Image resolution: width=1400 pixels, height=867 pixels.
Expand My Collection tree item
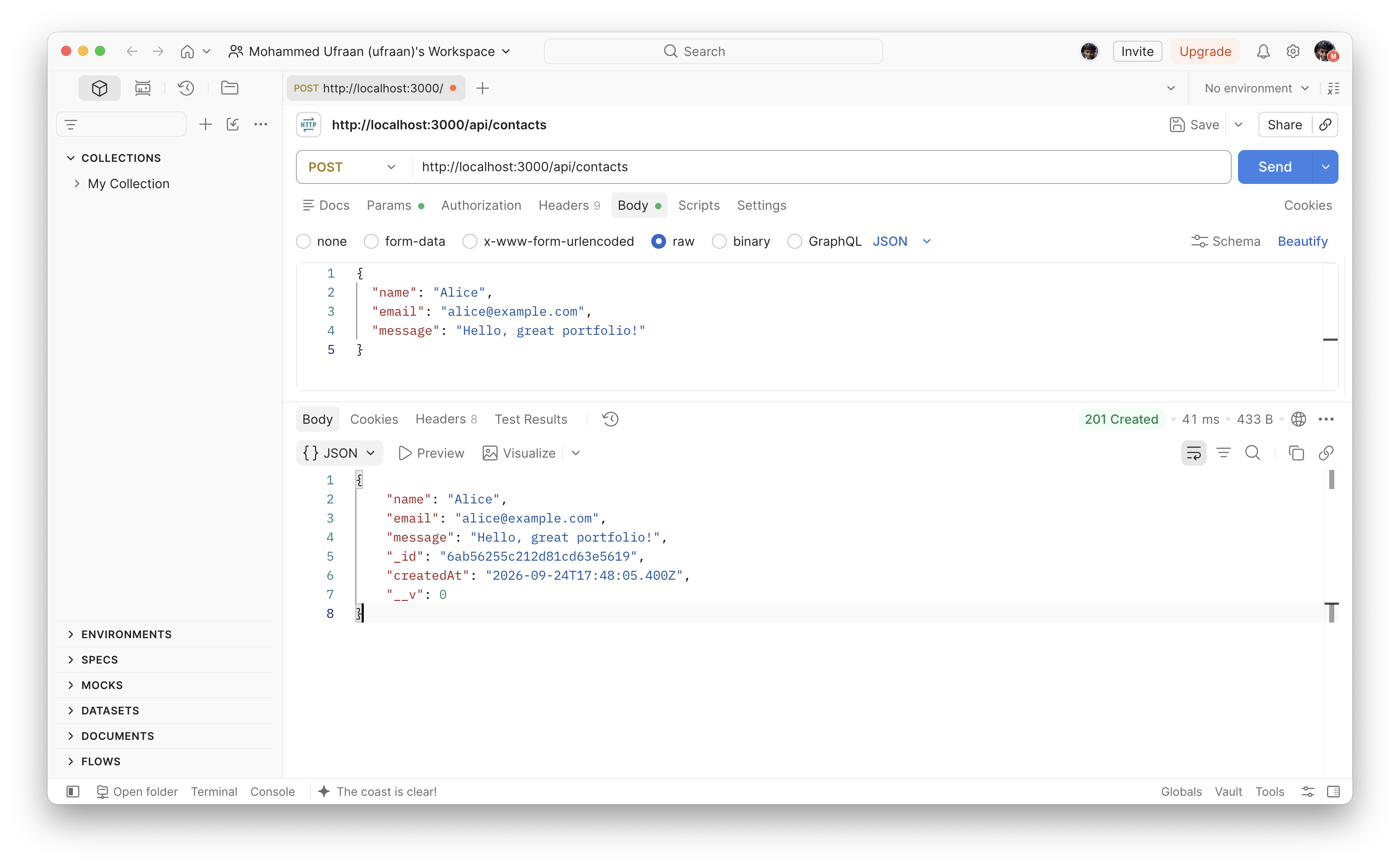[x=77, y=183]
